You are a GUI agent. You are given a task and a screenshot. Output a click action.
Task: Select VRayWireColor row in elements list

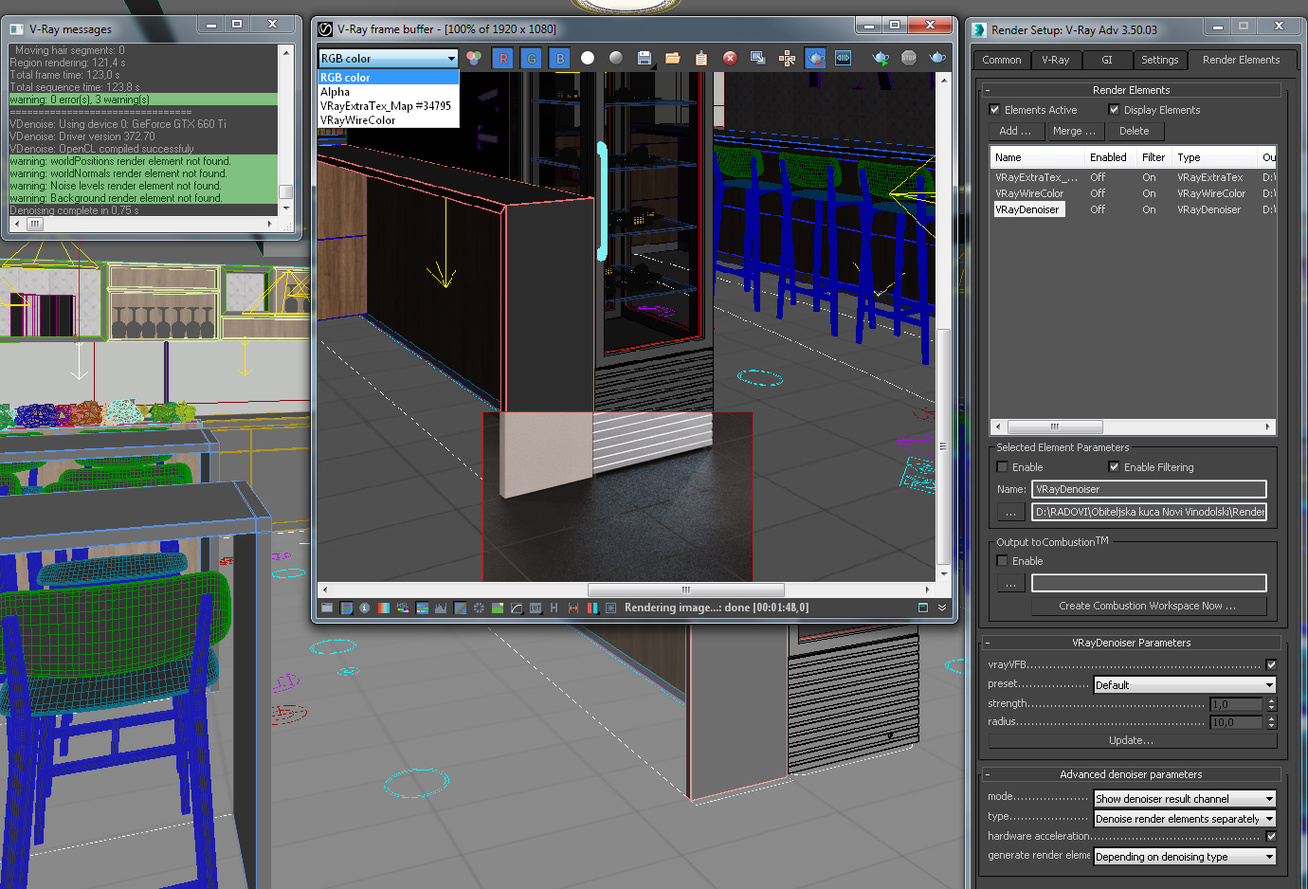1133,193
